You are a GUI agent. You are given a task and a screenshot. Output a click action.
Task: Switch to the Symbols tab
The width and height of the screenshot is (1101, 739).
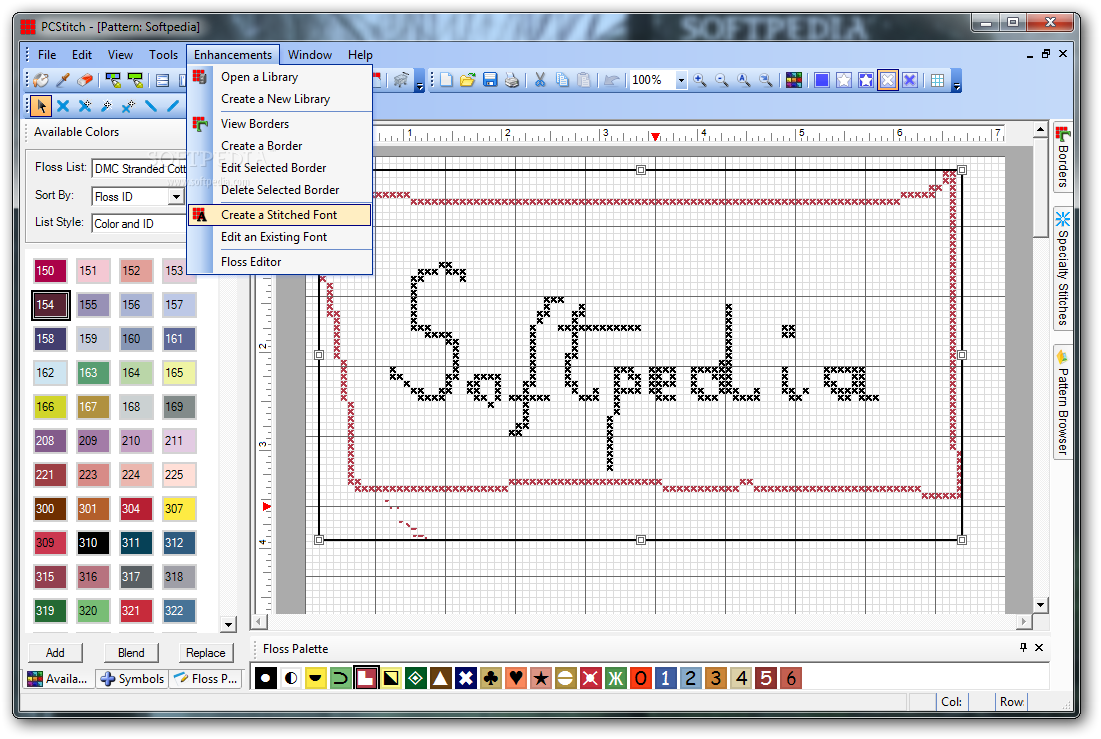pyautogui.click(x=132, y=679)
